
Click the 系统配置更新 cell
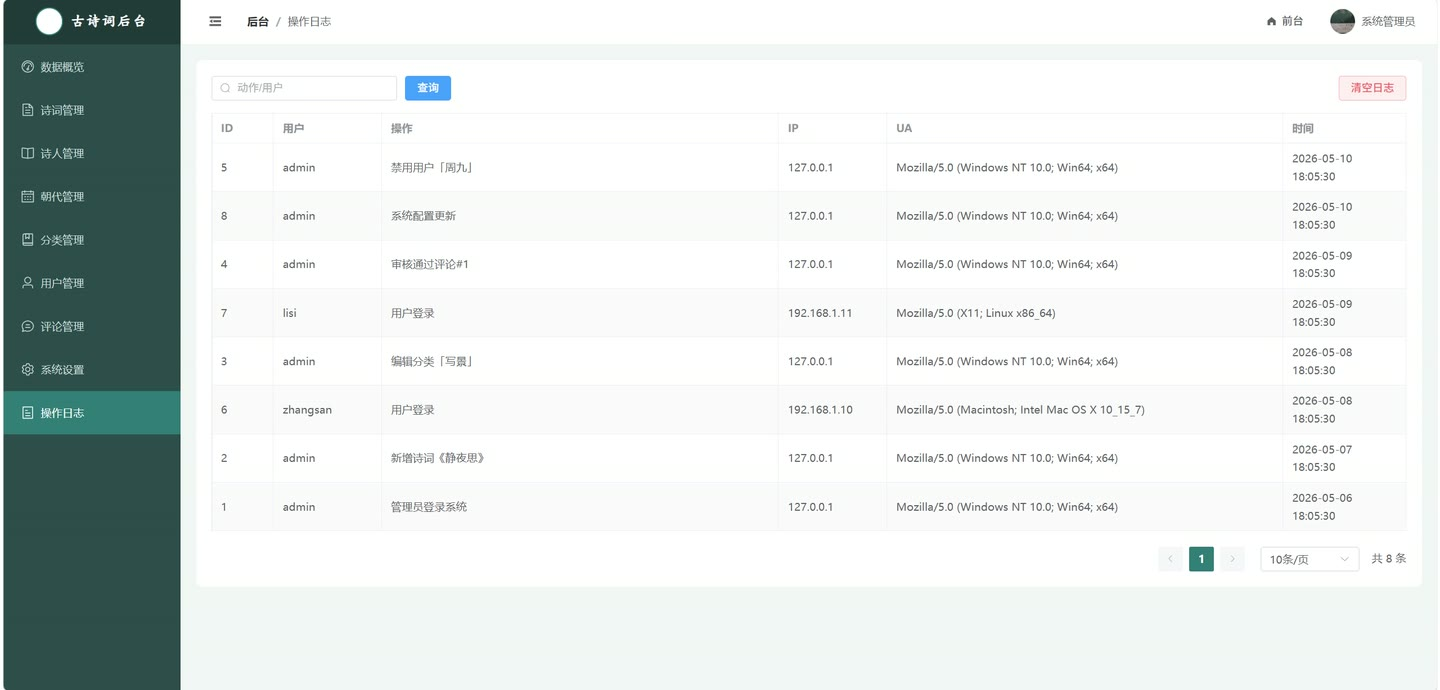(x=580, y=216)
